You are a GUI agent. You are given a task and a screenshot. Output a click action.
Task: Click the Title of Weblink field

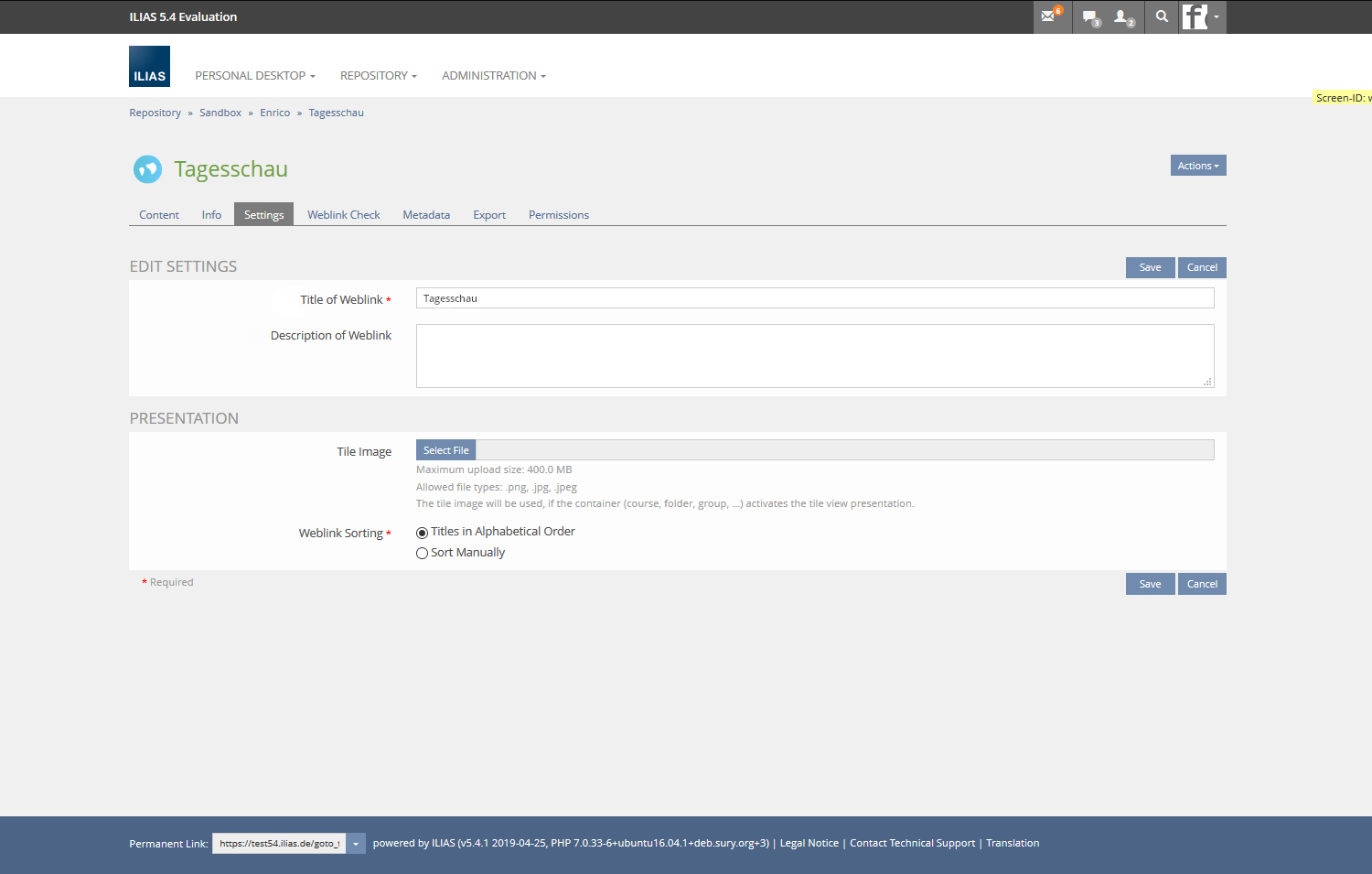814,298
